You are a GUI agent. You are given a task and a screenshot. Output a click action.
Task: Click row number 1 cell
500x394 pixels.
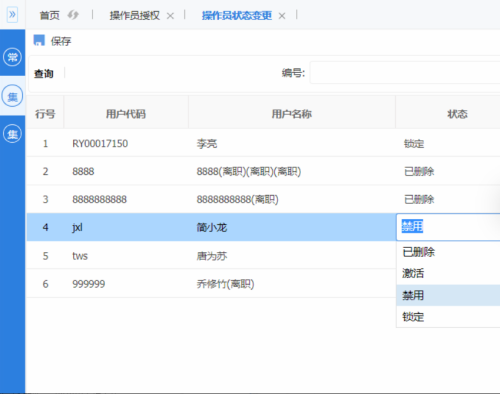point(45,144)
